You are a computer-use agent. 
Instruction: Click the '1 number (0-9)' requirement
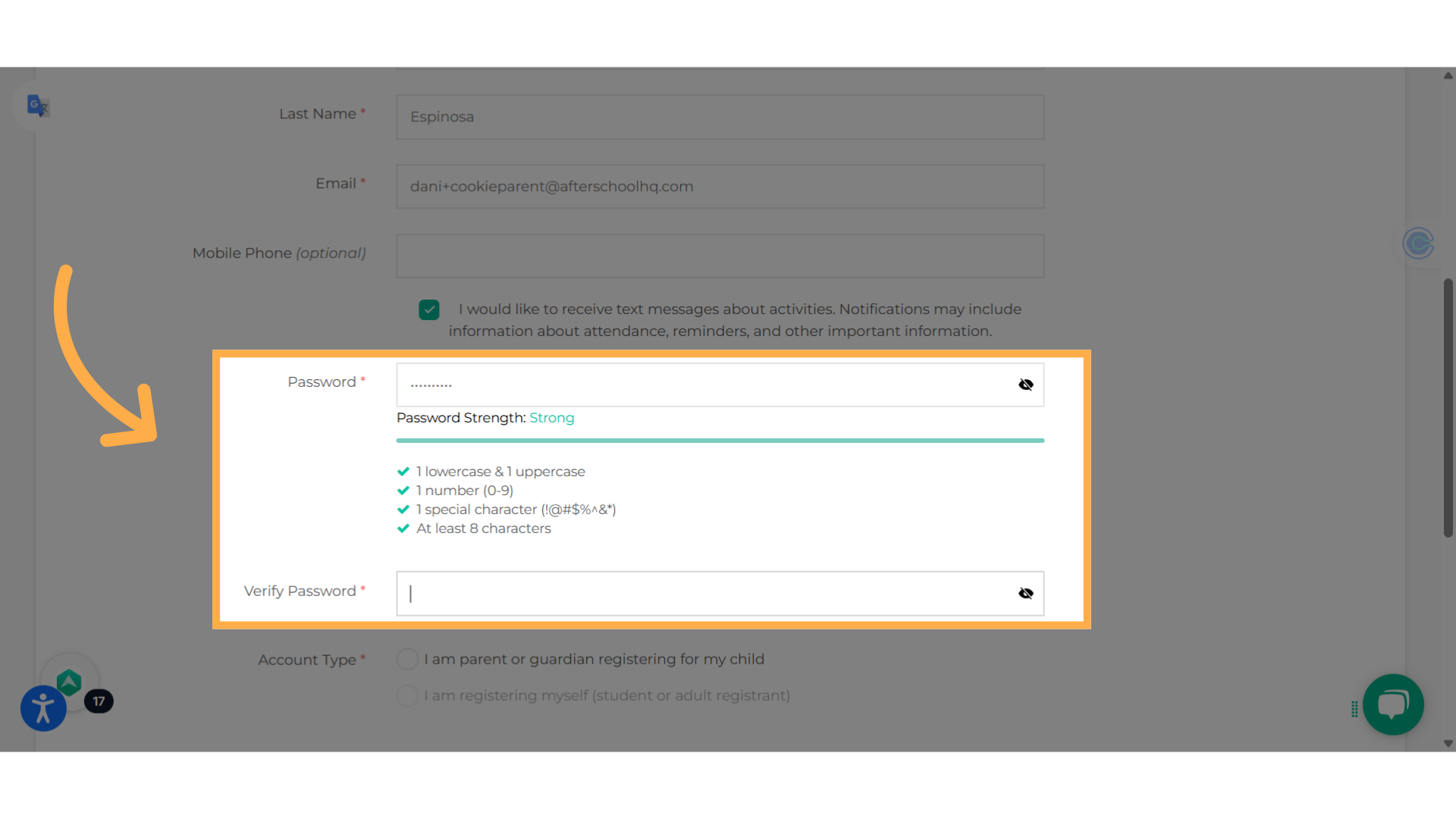(x=465, y=491)
